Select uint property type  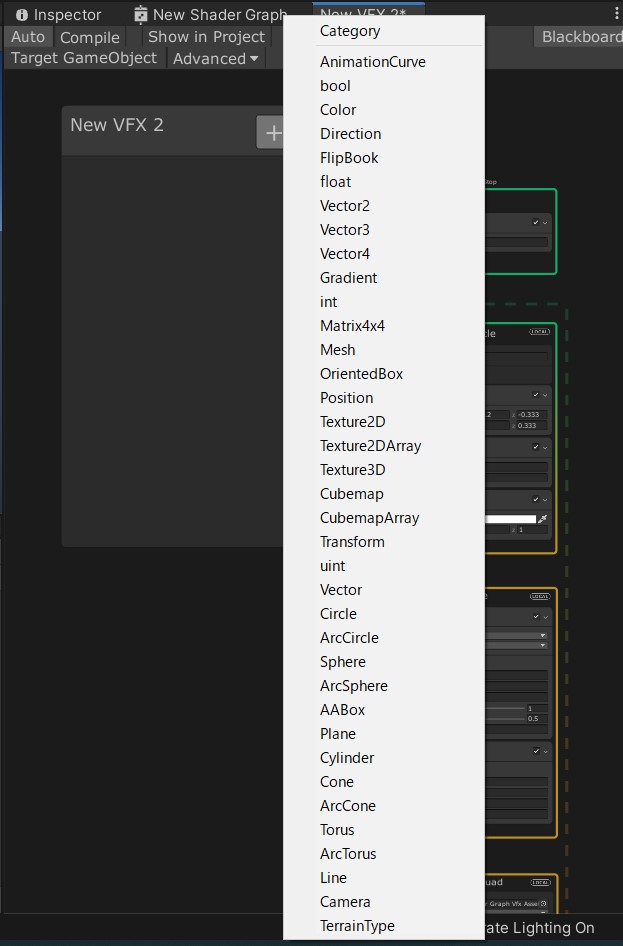(384, 566)
